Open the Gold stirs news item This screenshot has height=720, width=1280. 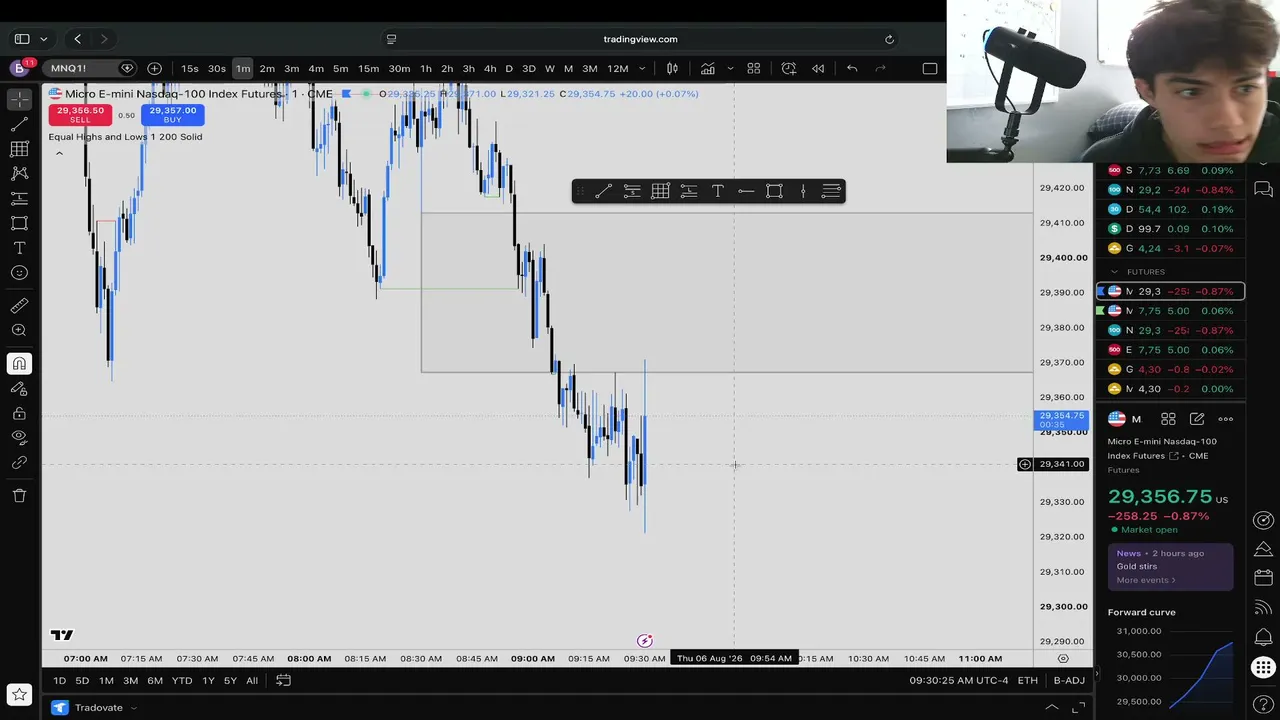1137,566
